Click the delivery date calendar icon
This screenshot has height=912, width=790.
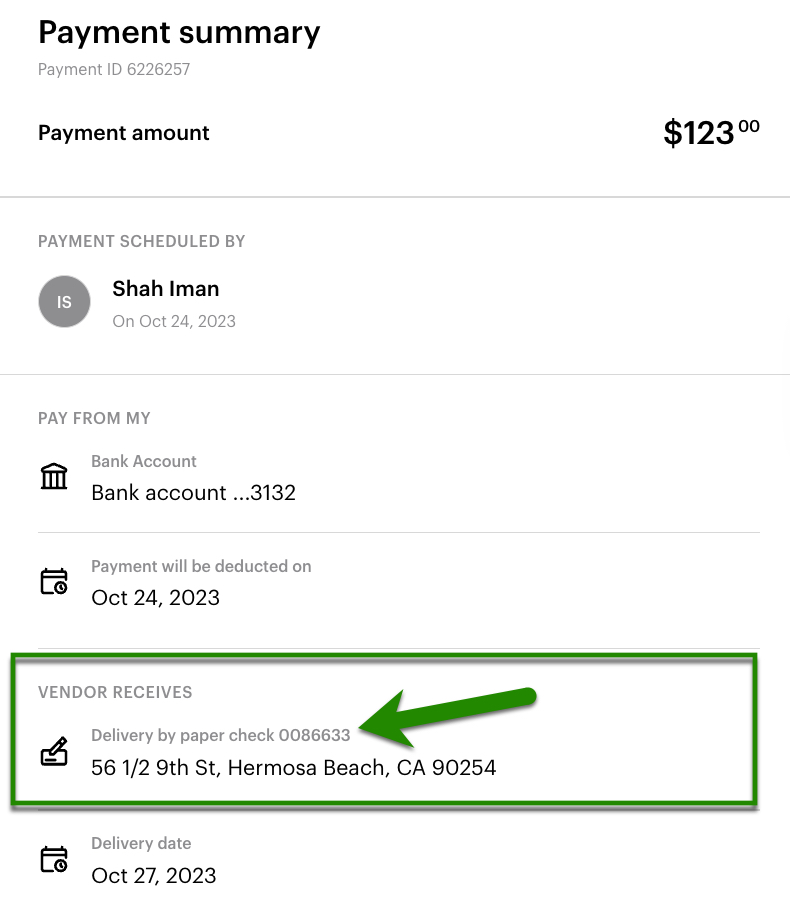point(54,859)
